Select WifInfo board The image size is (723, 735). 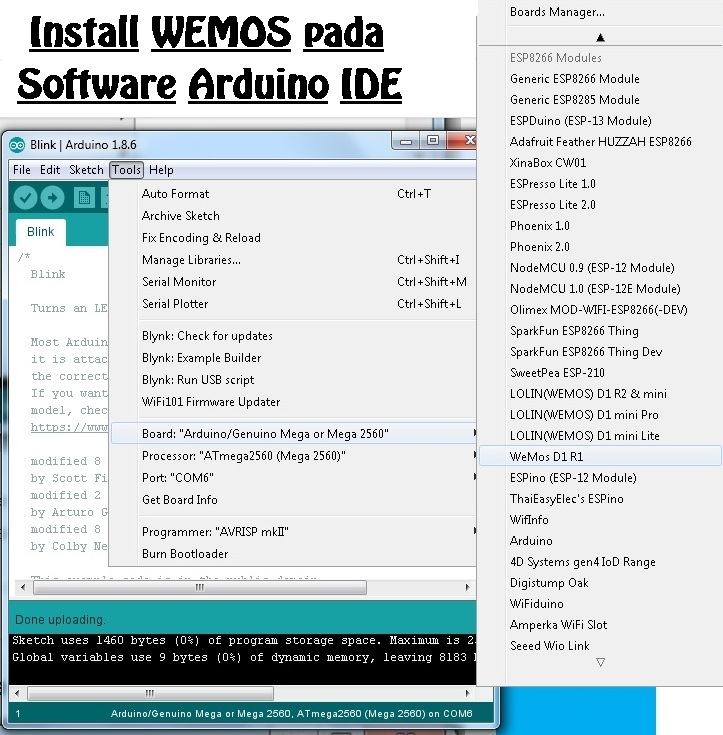pos(600,520)
